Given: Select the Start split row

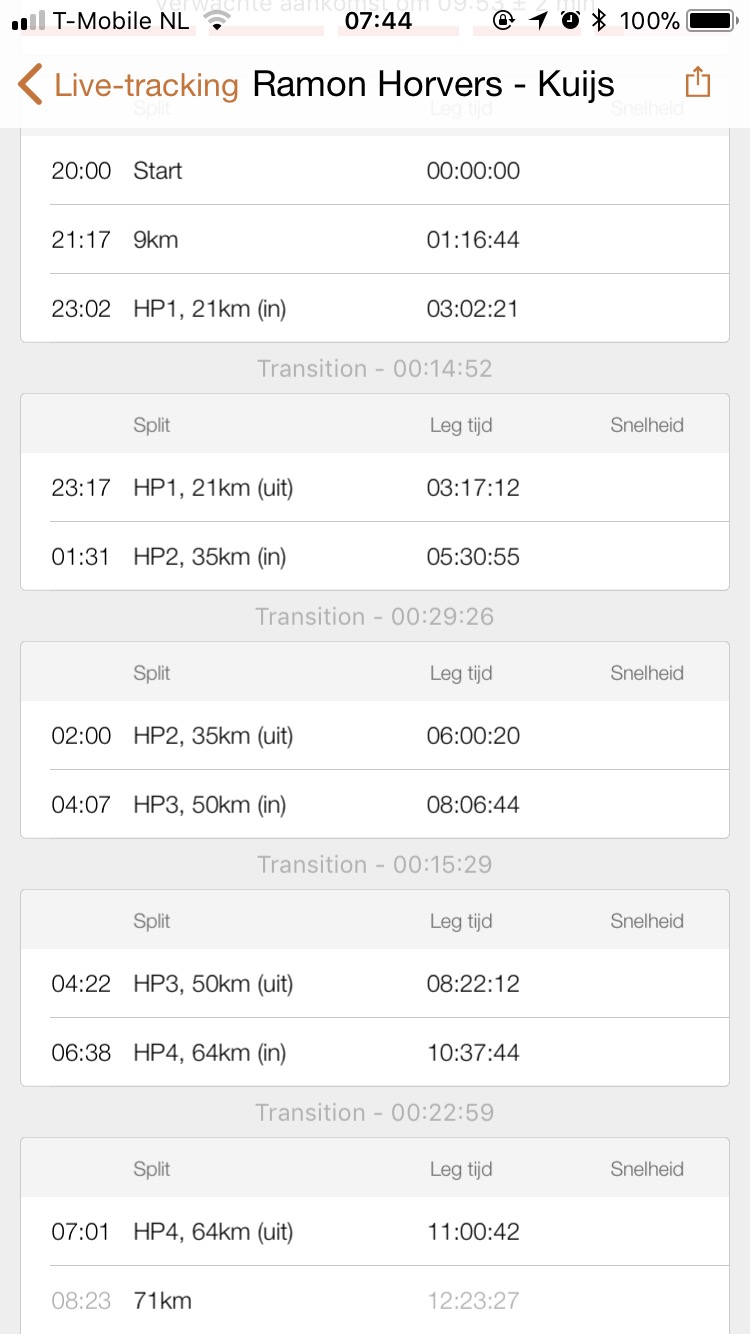Looking at the screenshot, I should point(374,171).
